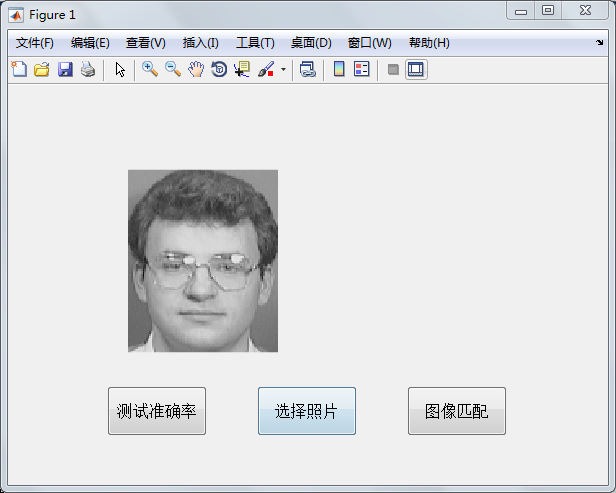The height and width of the screenshot is (493, 616).
Task: Print the figure with the printer icon
Action: [x=88, y=70]
